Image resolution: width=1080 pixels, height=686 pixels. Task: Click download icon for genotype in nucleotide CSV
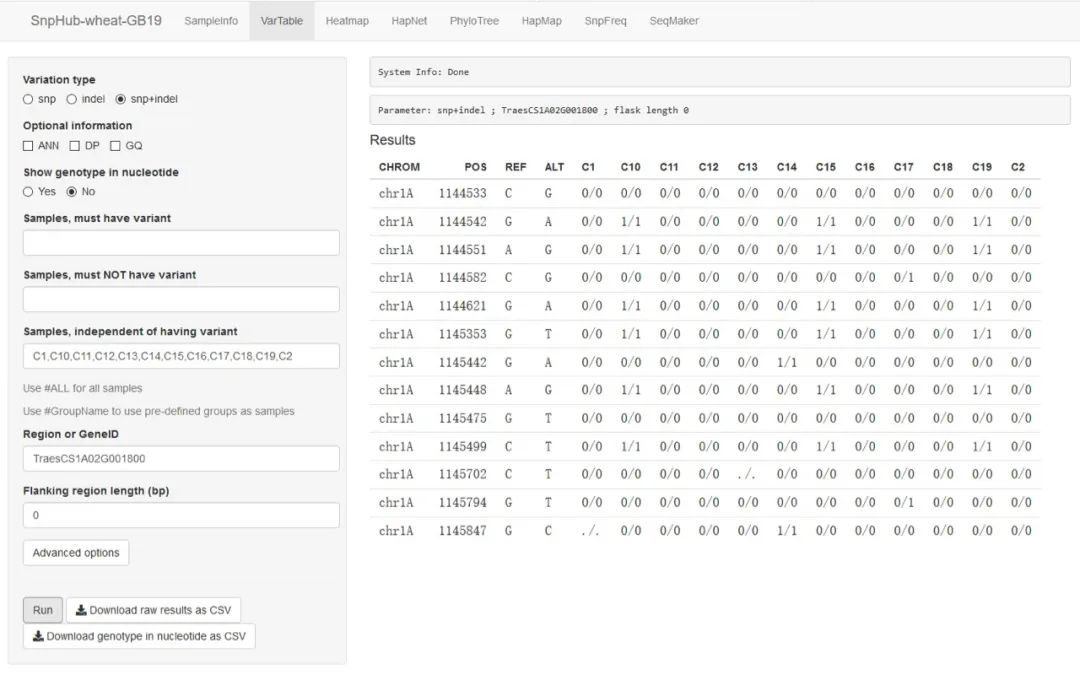[x=38, y=636]
